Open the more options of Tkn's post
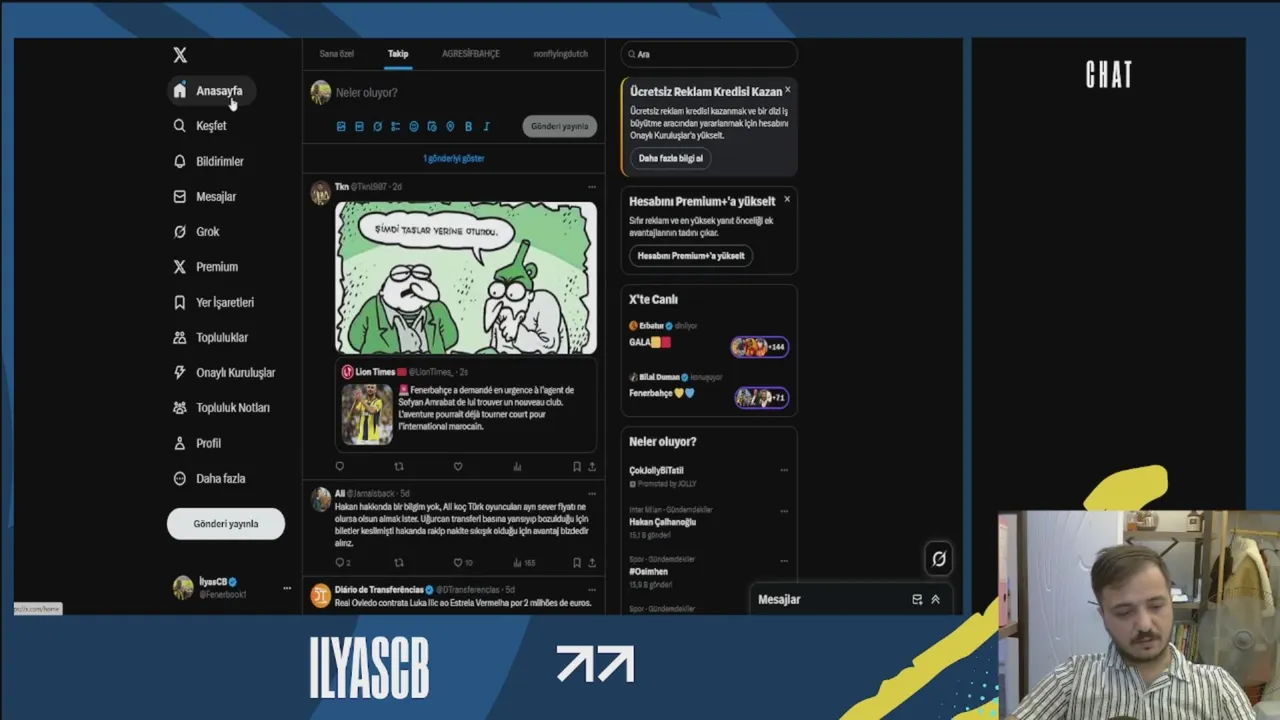Viewport: 1280px width, 720px height. pos(592,187)
